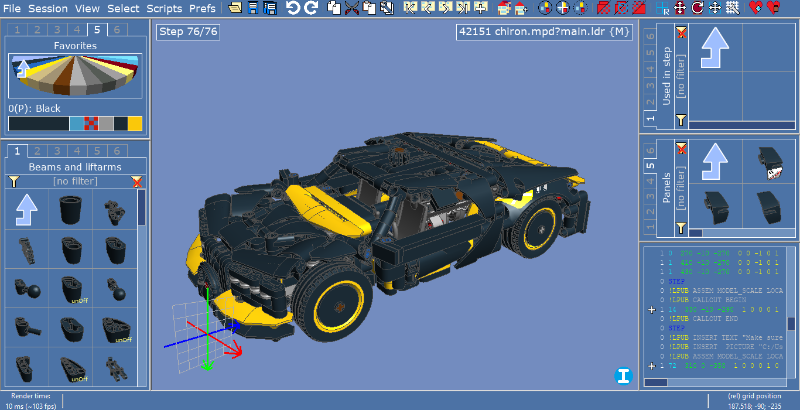The height and width of the screenshot is (410, 800).
Task: Clear the filter in the Used in step bin
Action: [681, 33]
